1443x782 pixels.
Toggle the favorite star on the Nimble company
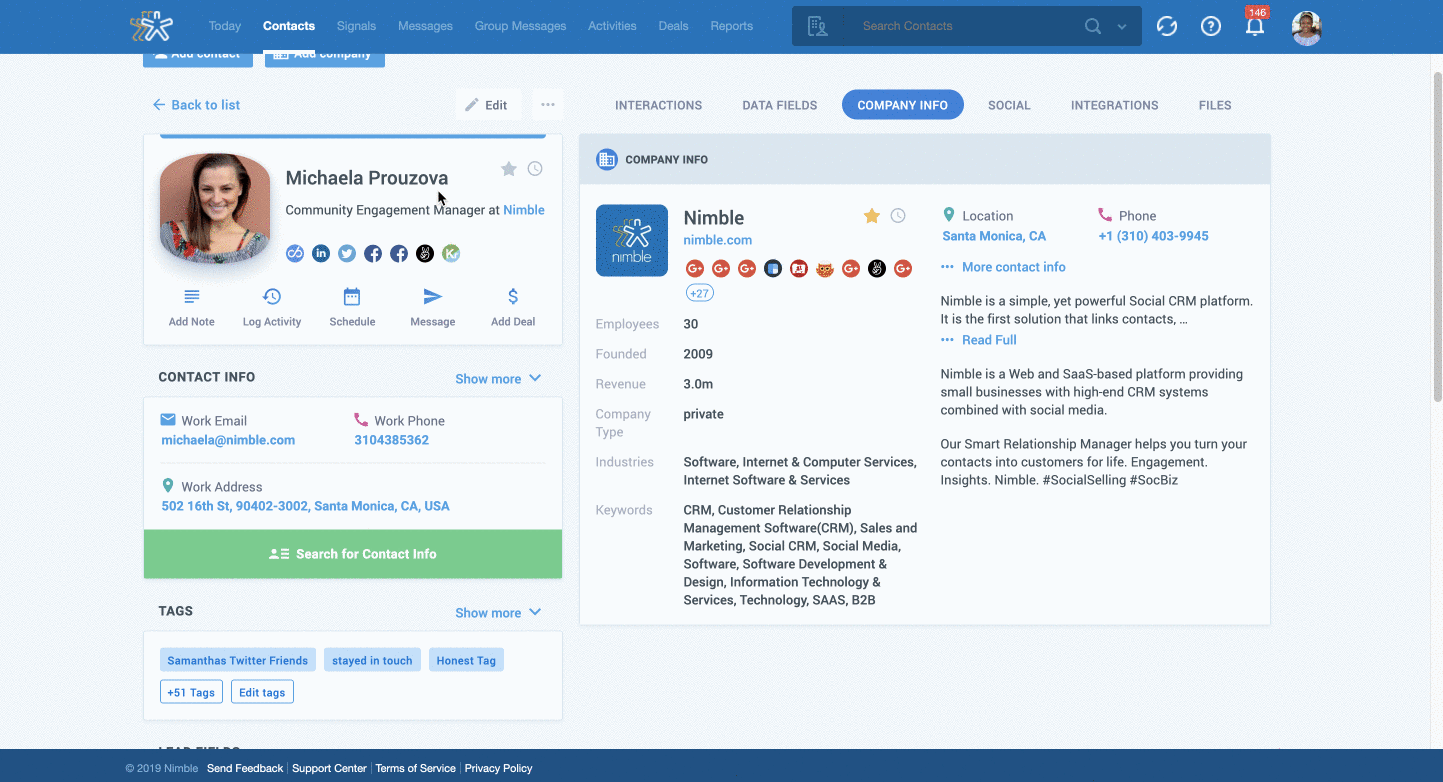pyautogui.click(x=871, y=215)
